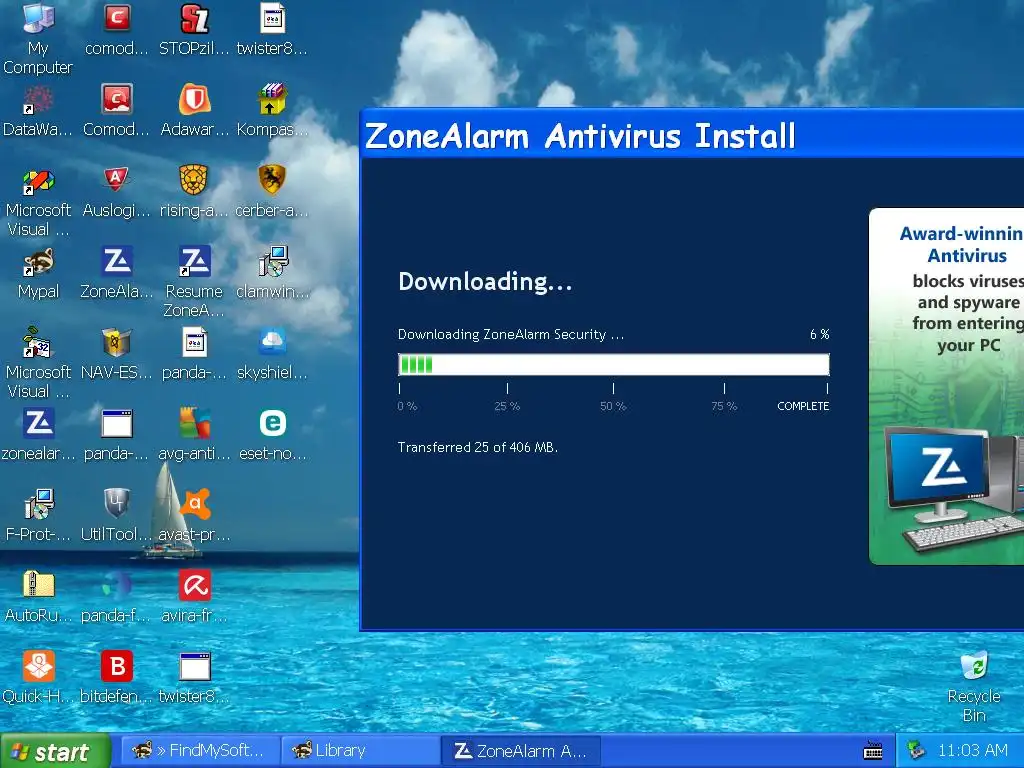1024x768 pixels.
Task: Click the 'Downloading...' heading
Action: [485, 281]
